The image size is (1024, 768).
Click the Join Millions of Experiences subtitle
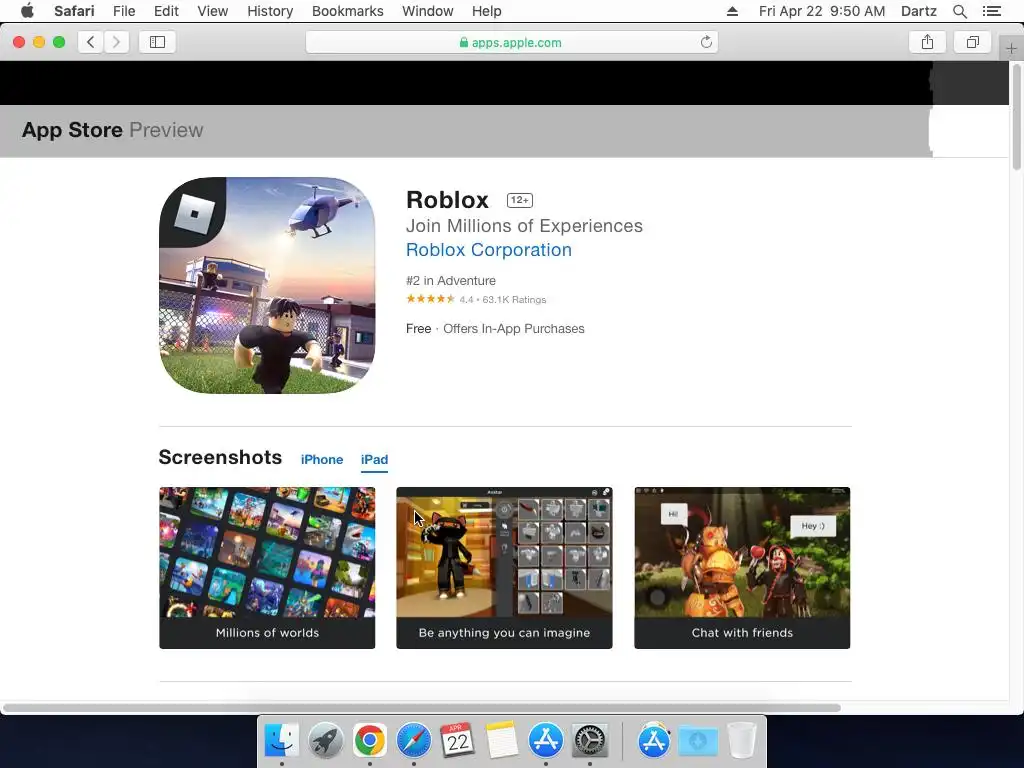pyautogui.click(x=524, y=226)
